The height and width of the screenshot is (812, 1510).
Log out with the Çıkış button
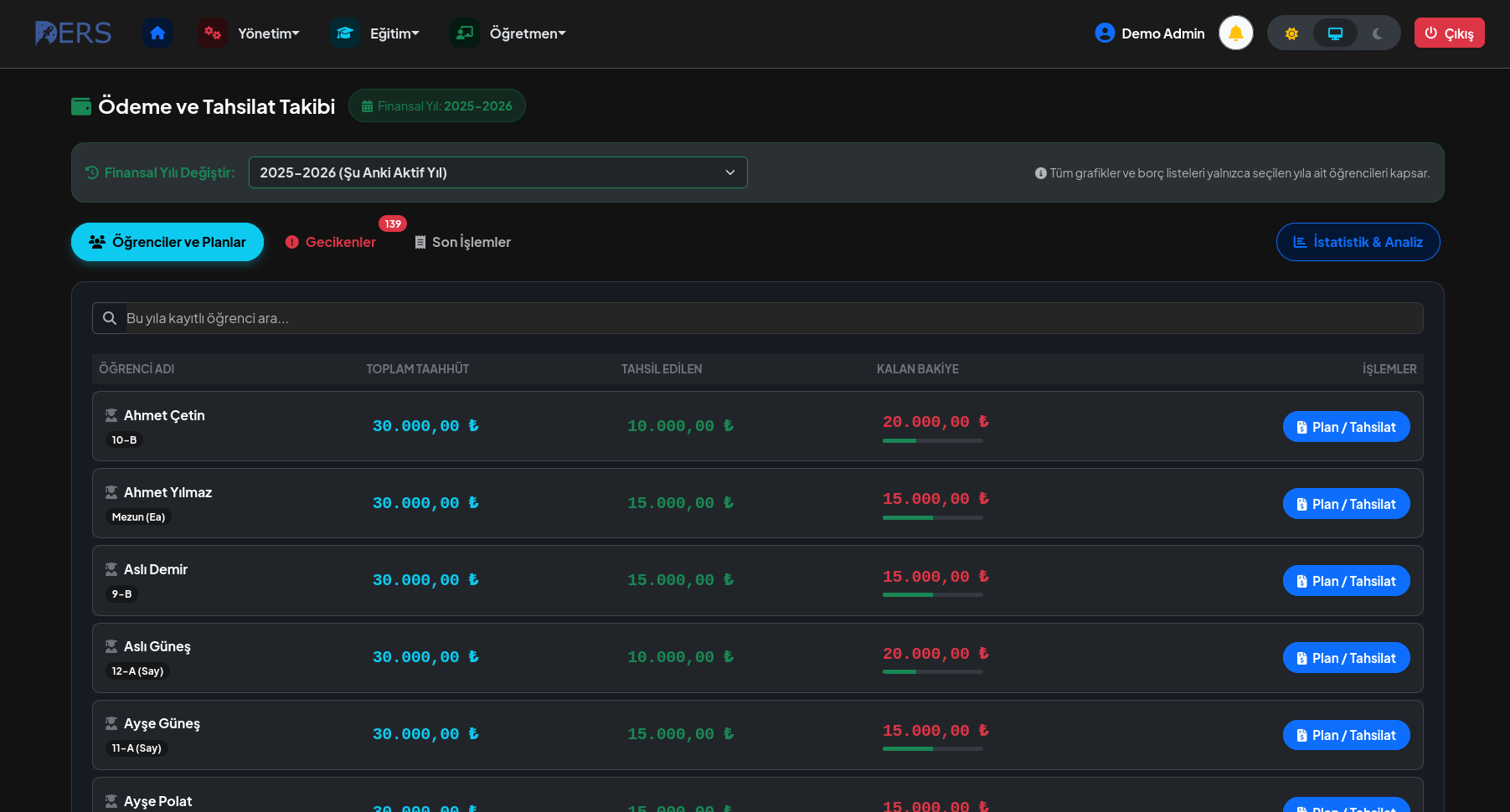[x=1450, y=33]
